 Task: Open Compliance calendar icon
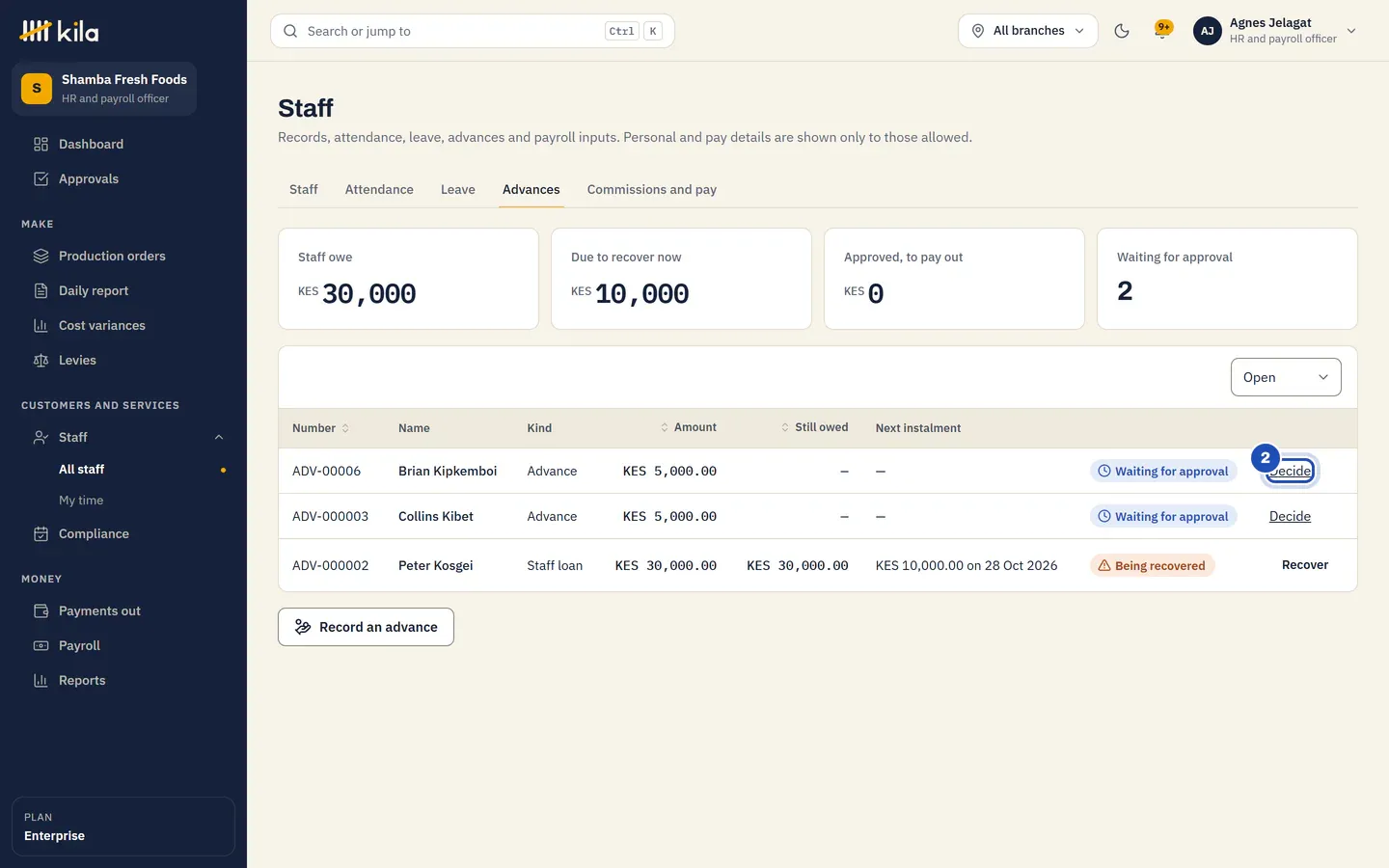click(41, 533)
